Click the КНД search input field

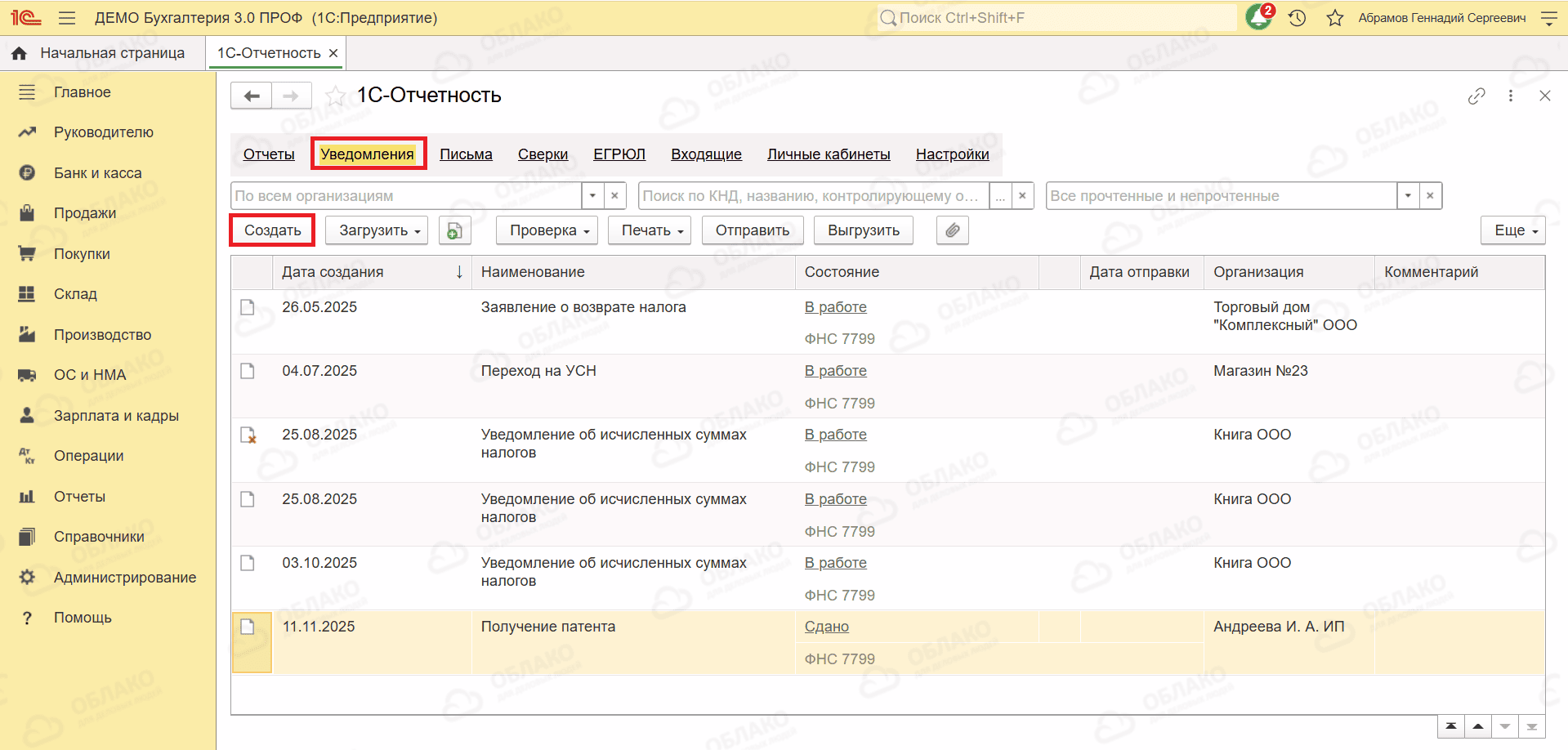[814, 196]
